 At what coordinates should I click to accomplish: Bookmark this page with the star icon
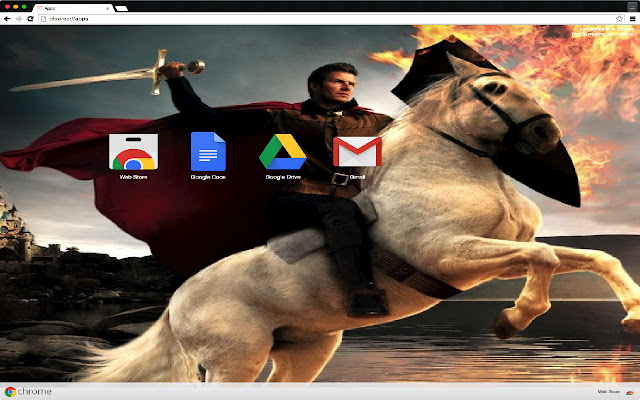pyautogui.click(x=619, y=19)
